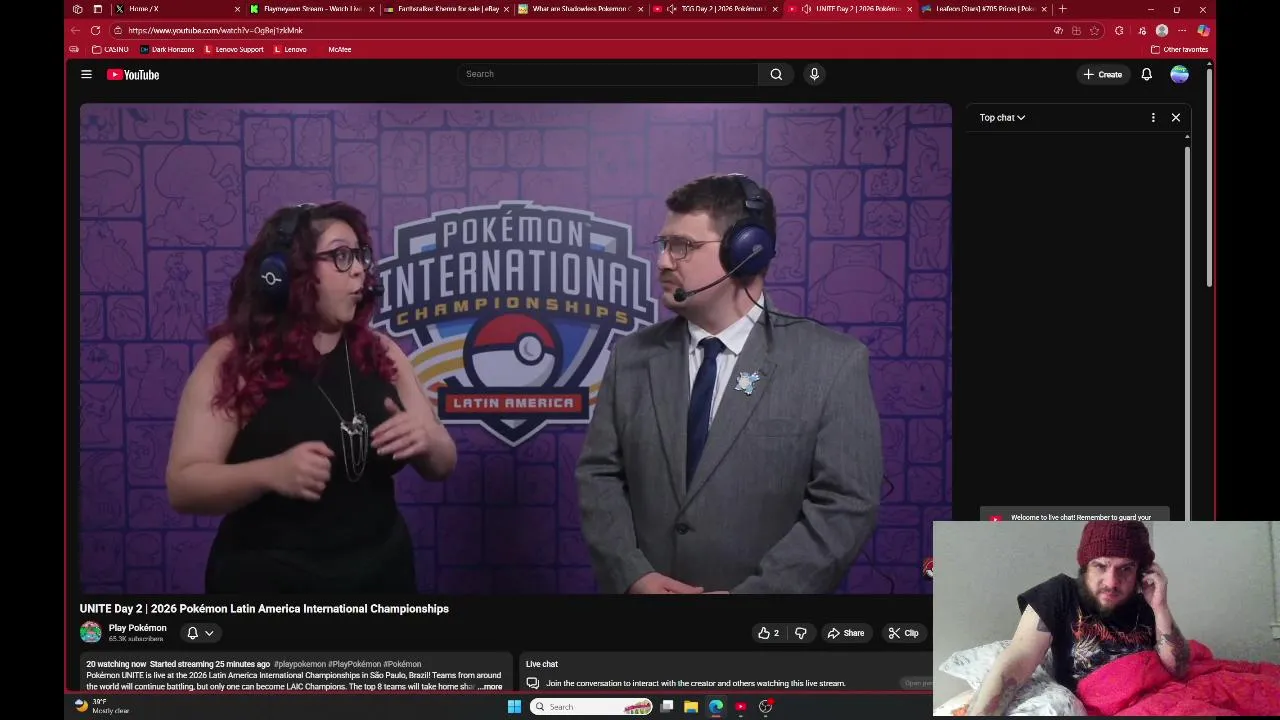Viewport: 1280px width, 720px height.
Task: Open the Create dropdown button
Action: click(1103, 74)
